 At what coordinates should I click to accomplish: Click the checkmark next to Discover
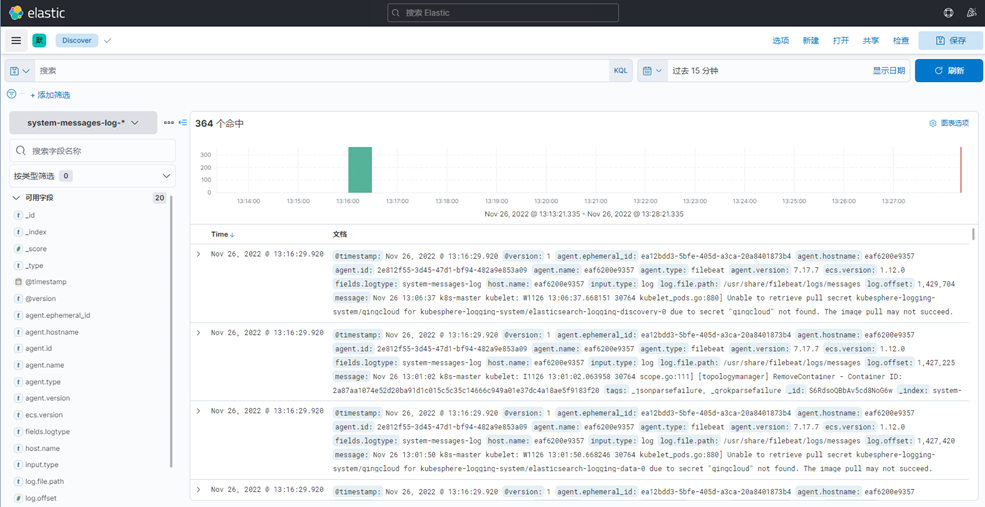pos(107,40)
